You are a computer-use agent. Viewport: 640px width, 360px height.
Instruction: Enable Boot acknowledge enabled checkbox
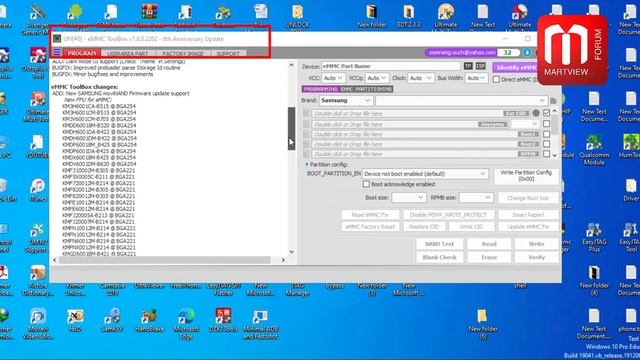click(366, 184)
